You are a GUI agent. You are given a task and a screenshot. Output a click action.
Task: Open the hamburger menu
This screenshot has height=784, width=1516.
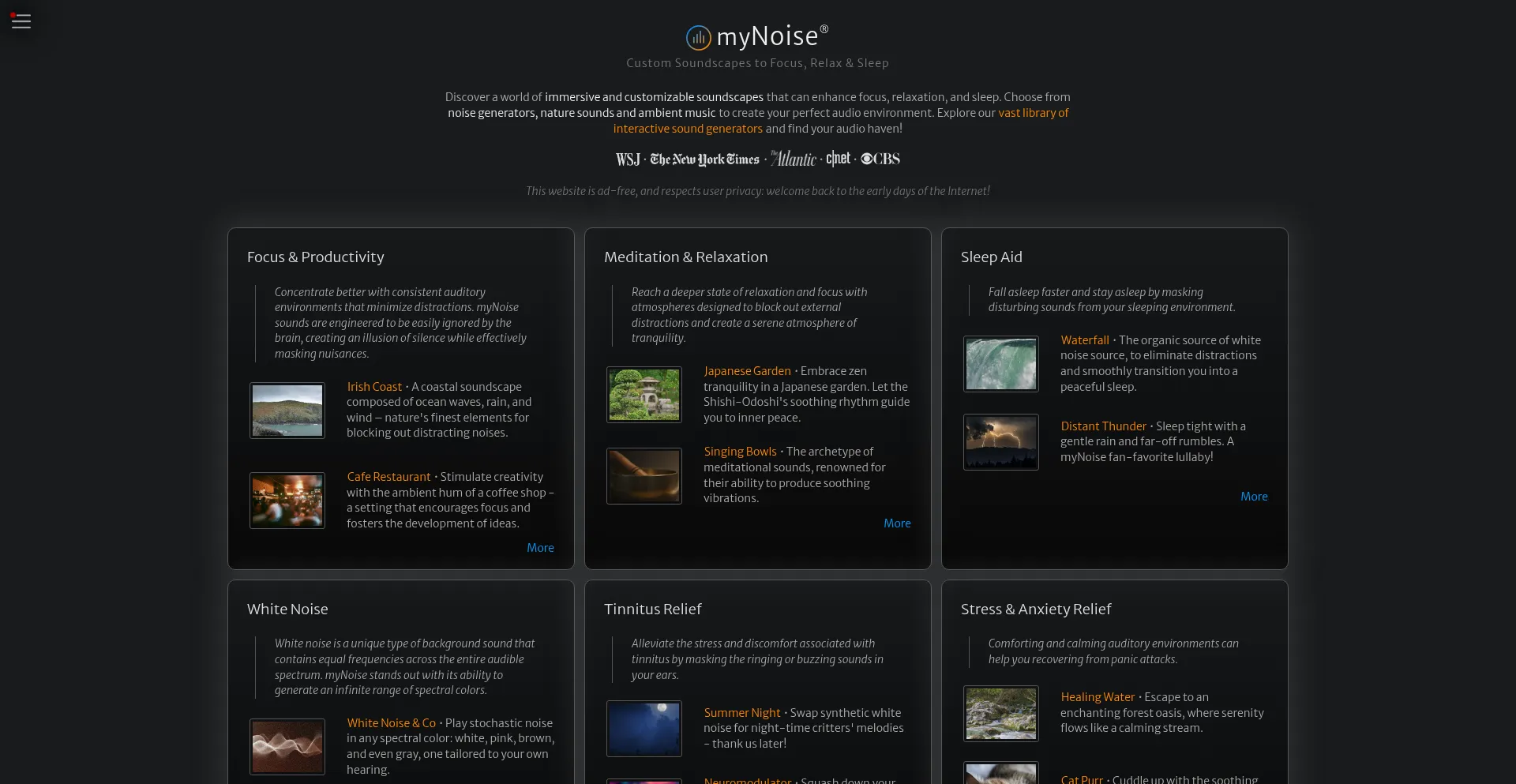pyautogui.click(x=21, y=21)
